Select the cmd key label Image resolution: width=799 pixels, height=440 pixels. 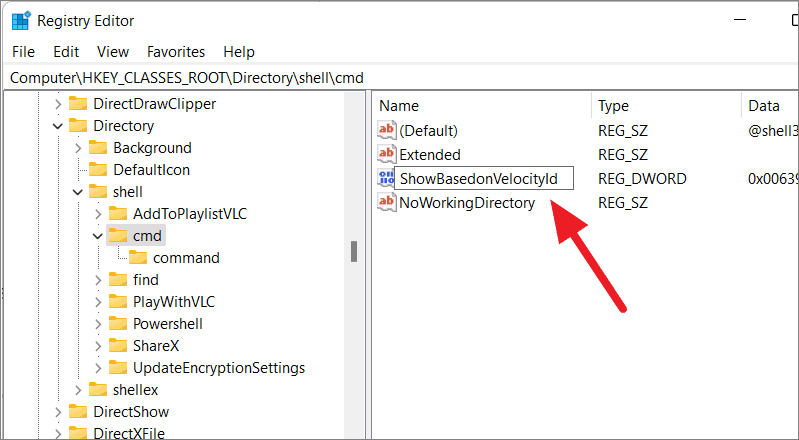(x=147, y=236)
